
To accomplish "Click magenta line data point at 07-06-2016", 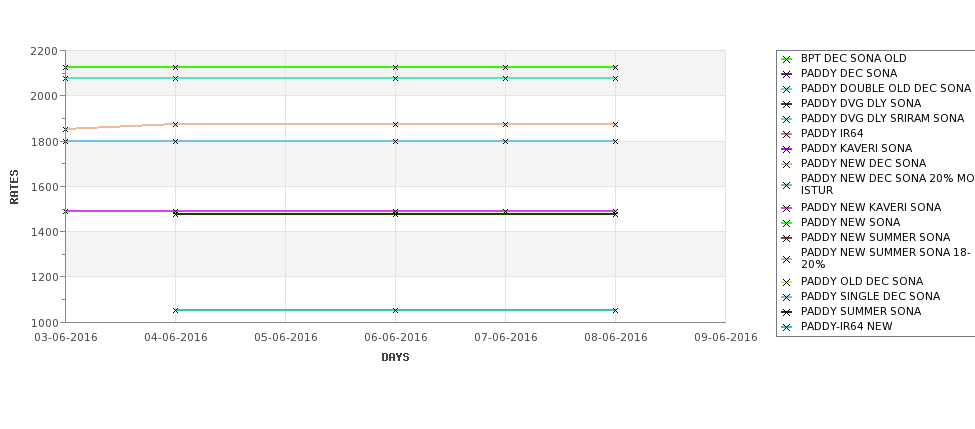I will pos(506,211).
